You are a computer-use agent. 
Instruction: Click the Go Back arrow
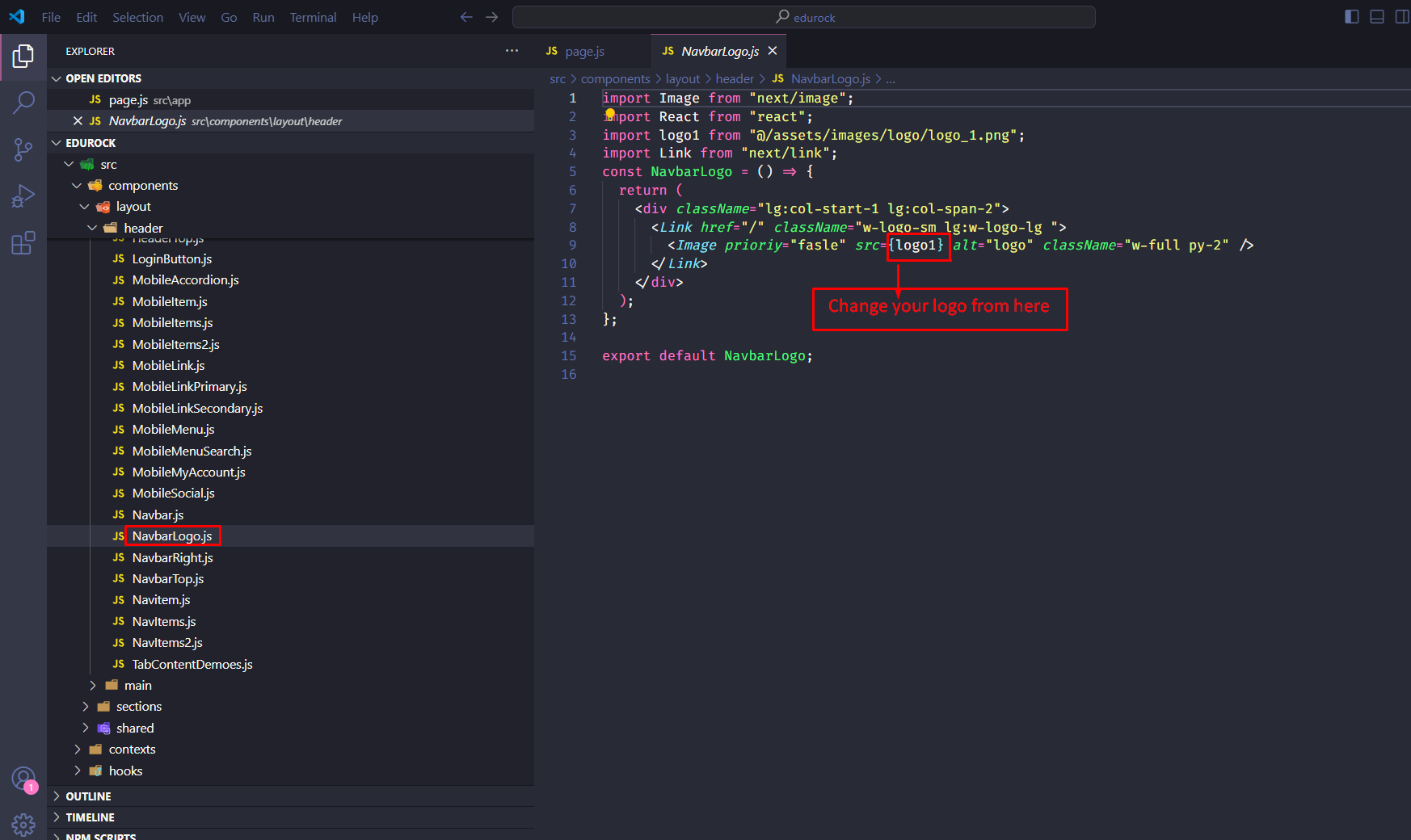click(466, 17)
